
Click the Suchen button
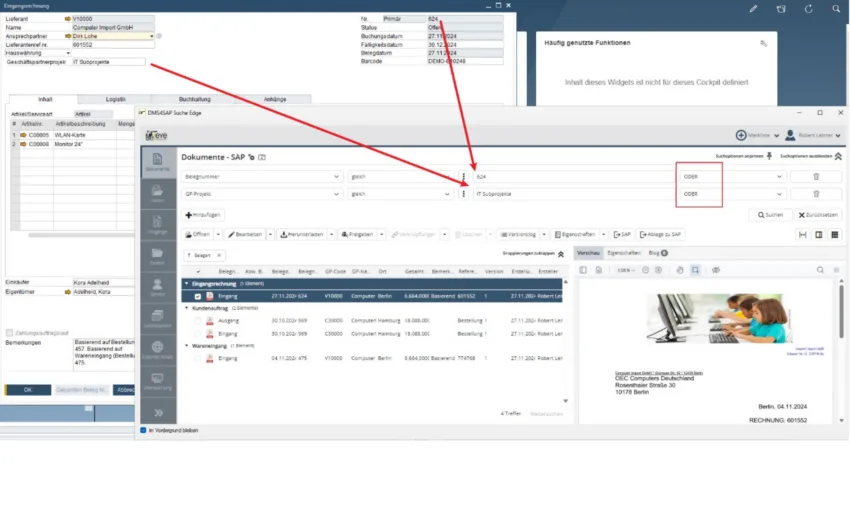tap(770, 215)
